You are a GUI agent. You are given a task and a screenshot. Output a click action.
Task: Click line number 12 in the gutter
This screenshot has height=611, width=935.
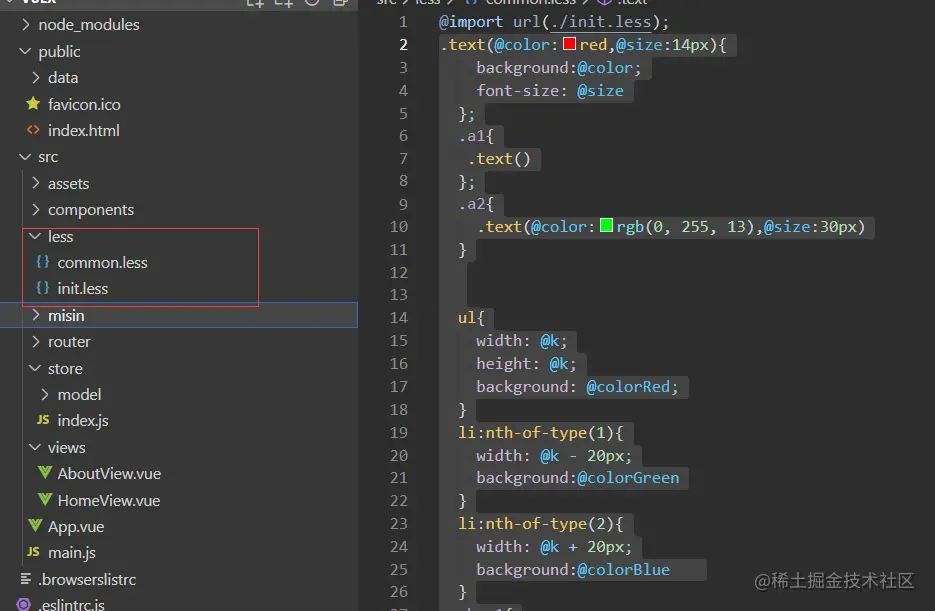pyautogui.click(x=399, y=272)
